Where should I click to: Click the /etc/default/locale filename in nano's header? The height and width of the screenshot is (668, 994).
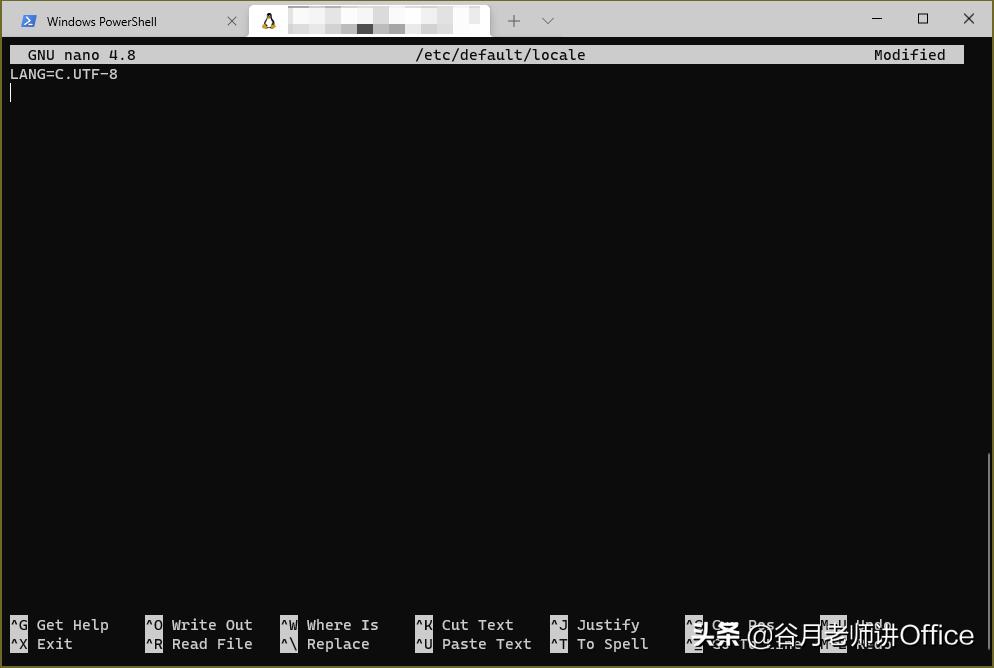click(500, 55)
